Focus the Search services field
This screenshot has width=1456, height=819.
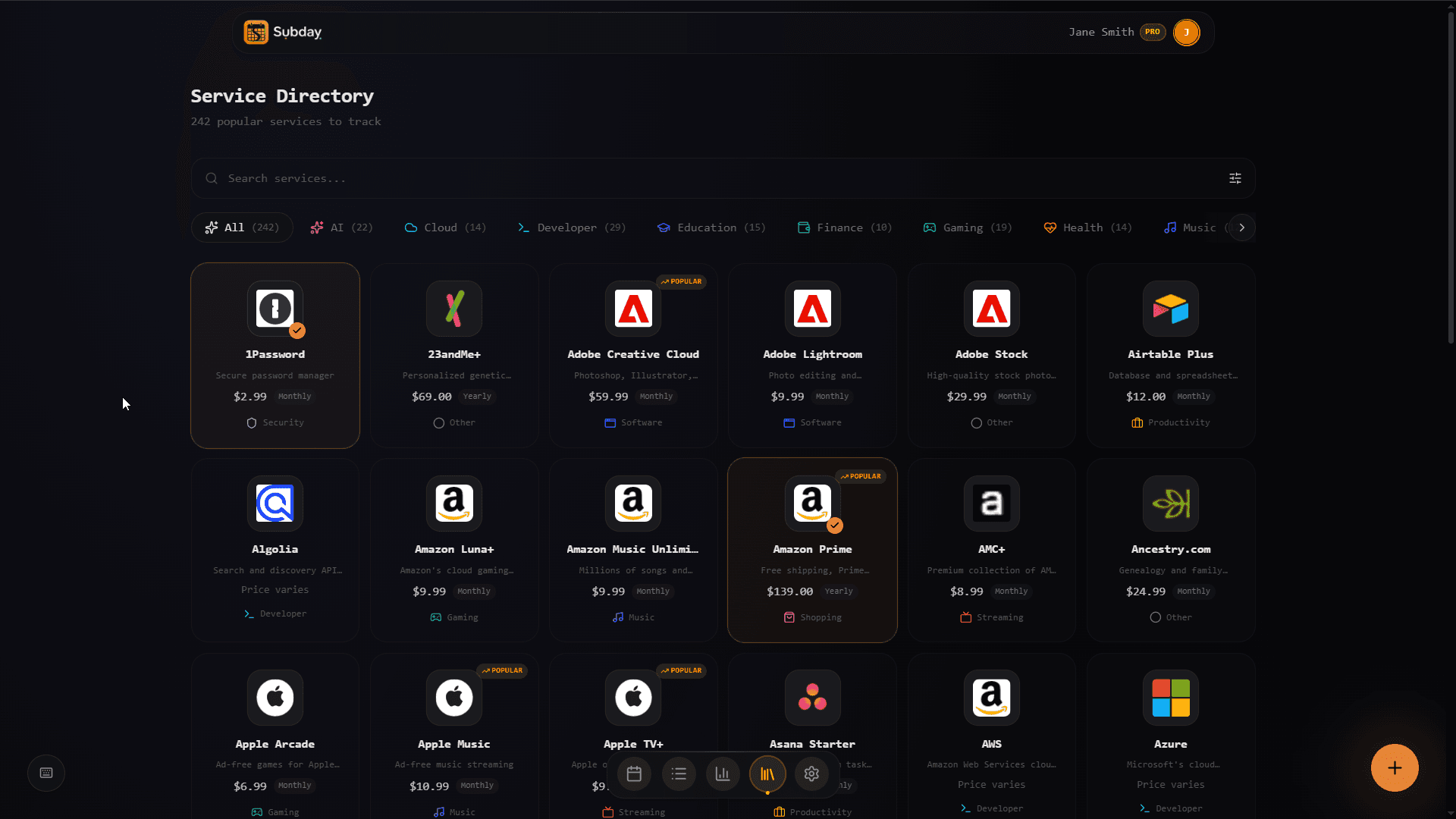(723, 178)
